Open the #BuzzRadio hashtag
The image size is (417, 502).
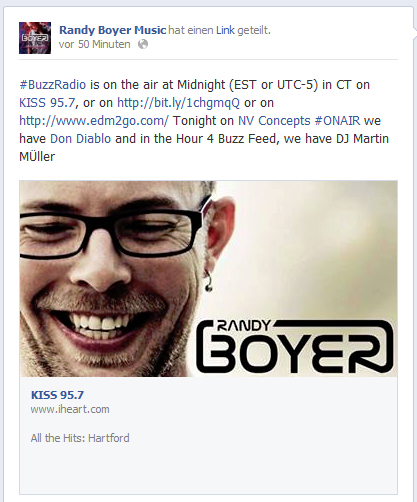[x=53, y=85]
